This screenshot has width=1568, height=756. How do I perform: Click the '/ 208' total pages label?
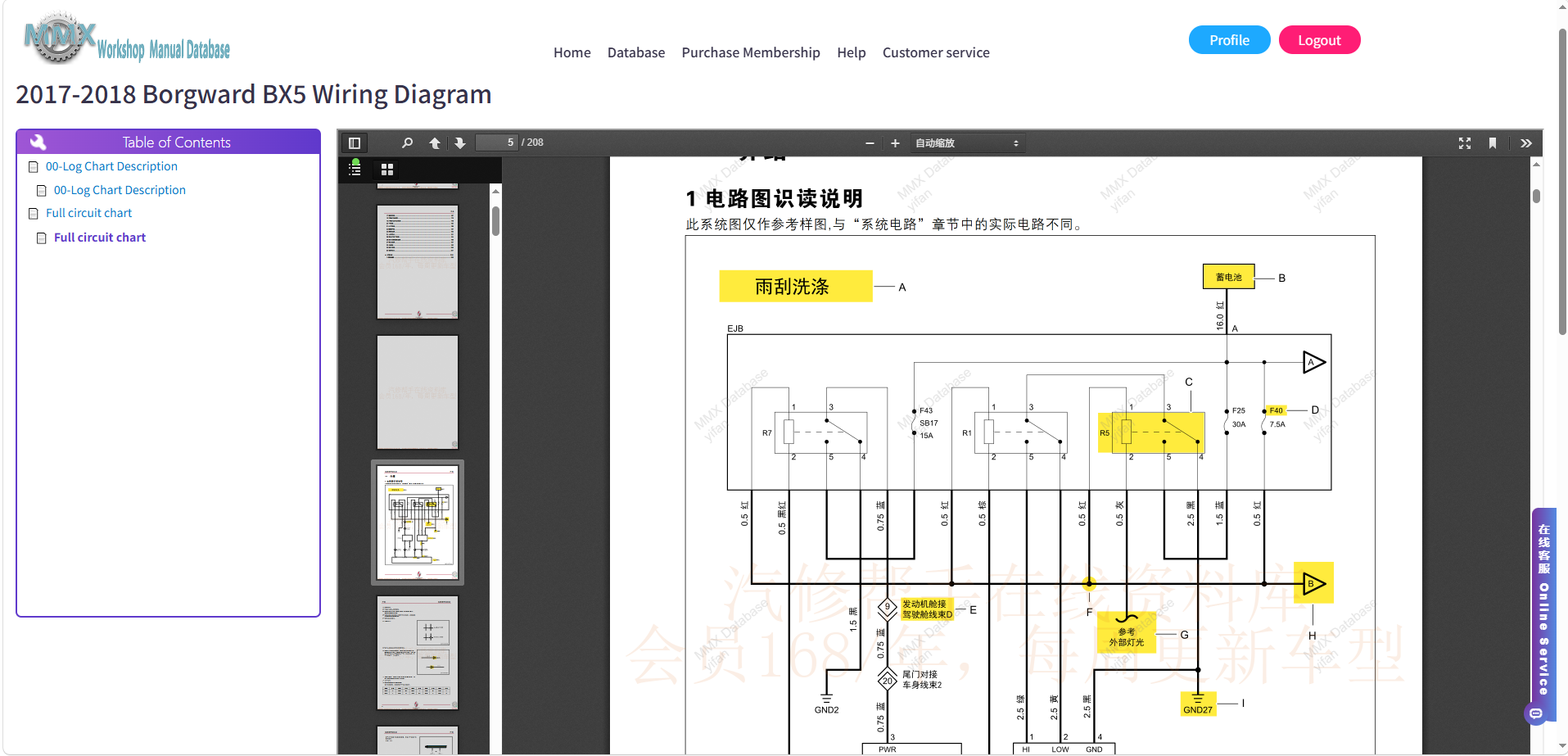(x=532, y=143)
